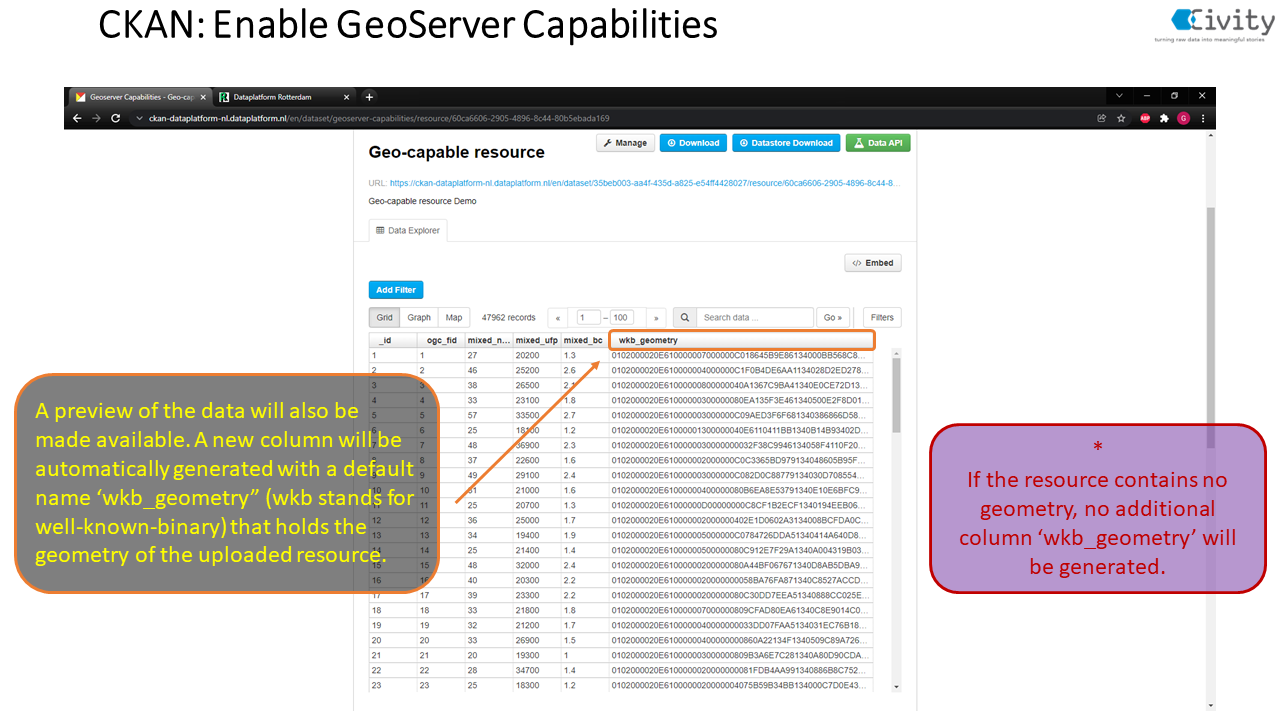Image resolution: width=1280 pixels, height=720 pixels.
Task: Open the extensions puzzle icon
Action: (x=1164, y=118)
